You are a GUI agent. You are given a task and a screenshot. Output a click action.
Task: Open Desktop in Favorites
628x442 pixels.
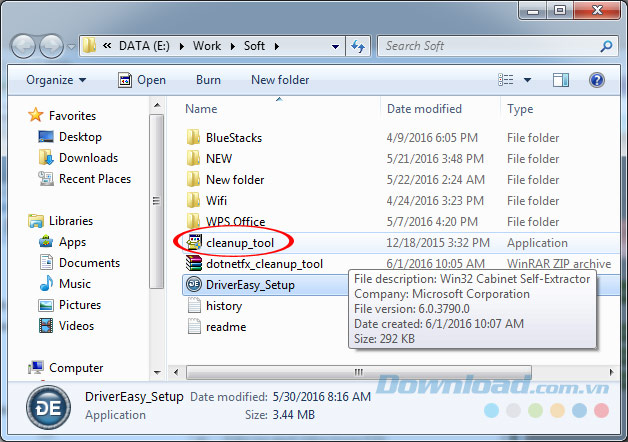coord(70,137)
